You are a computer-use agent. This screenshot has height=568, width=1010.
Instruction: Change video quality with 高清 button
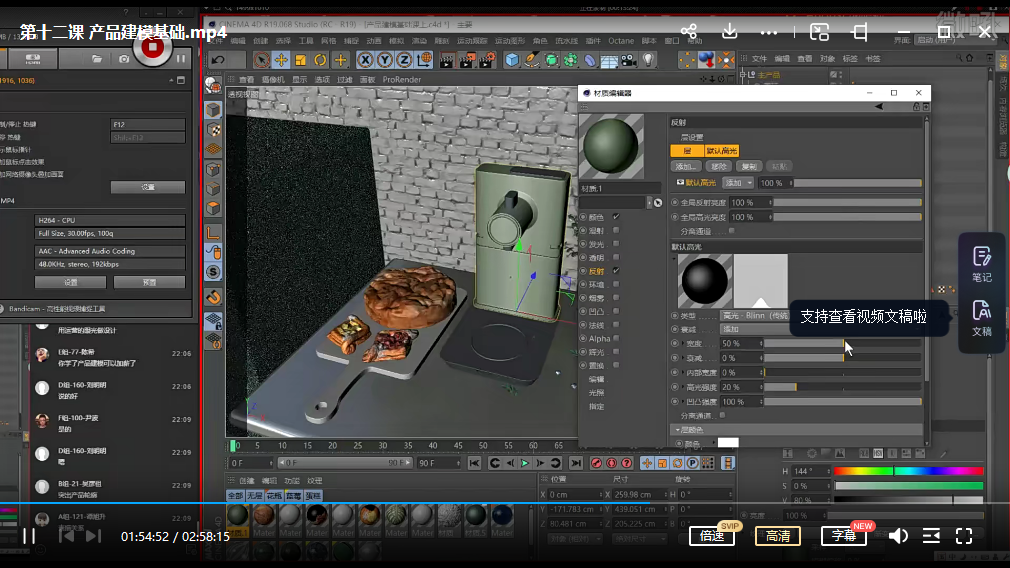(777, 536)
